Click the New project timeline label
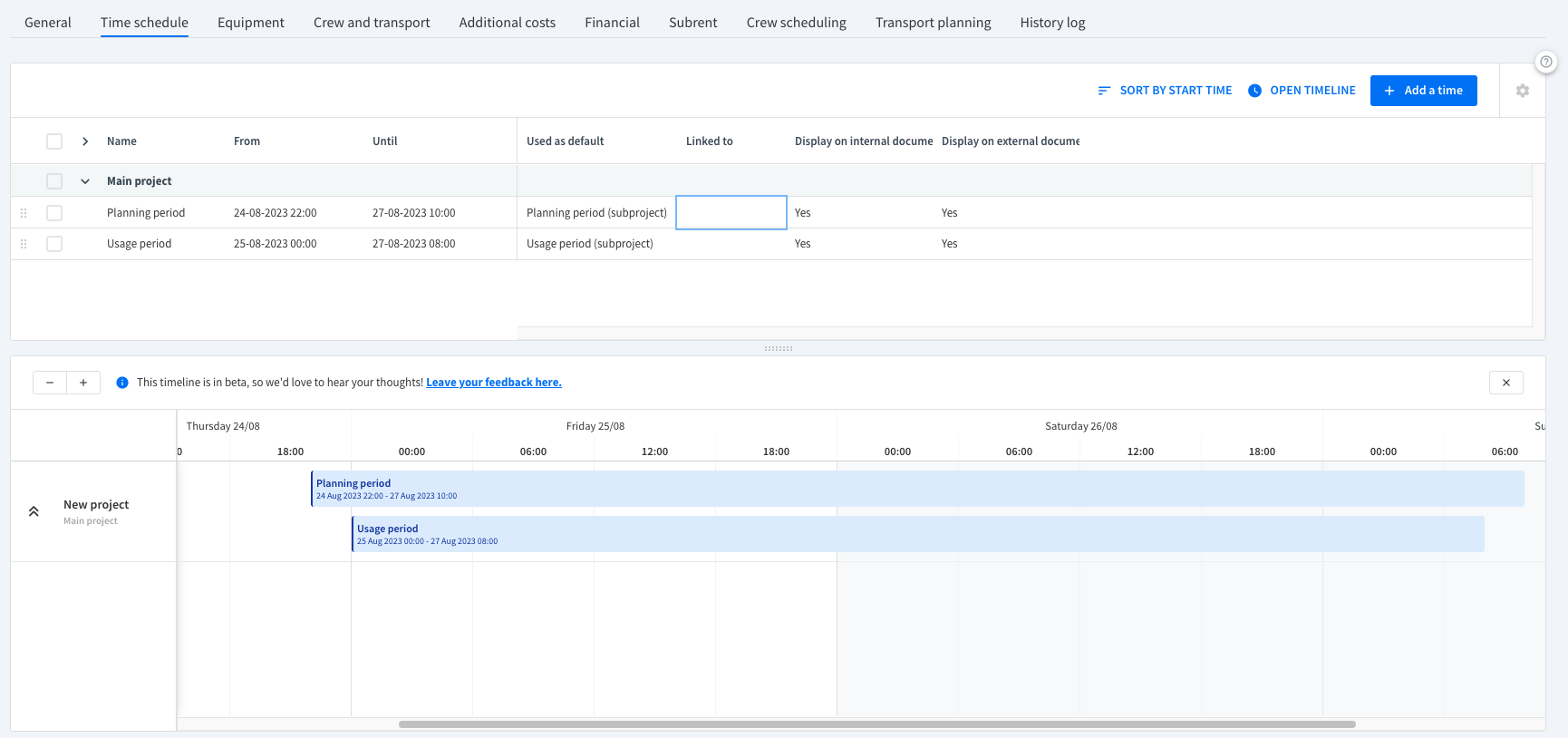The width and height of the screenshot is (1568, 738). 96,505
